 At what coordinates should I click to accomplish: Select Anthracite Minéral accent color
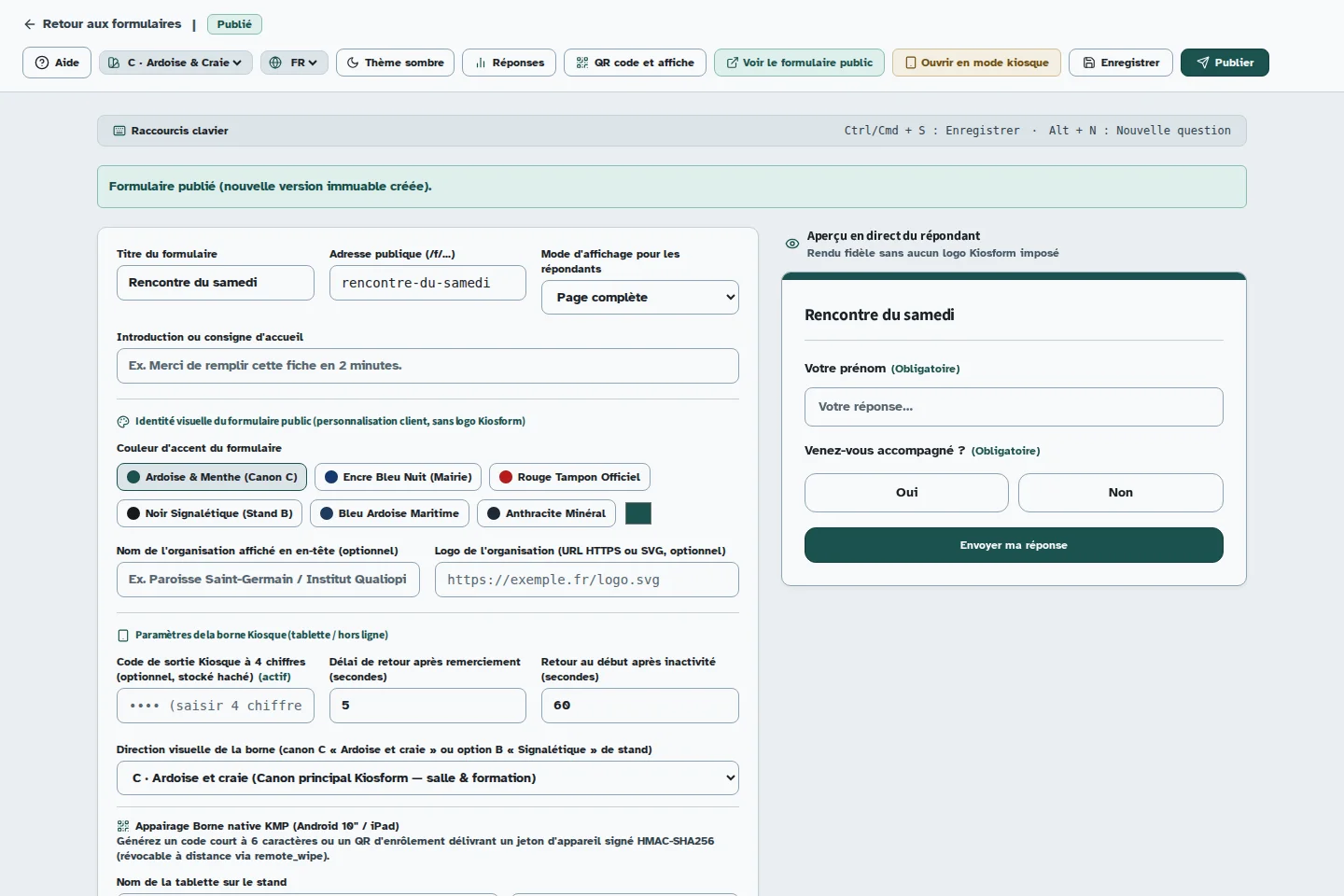click(547, 513)
